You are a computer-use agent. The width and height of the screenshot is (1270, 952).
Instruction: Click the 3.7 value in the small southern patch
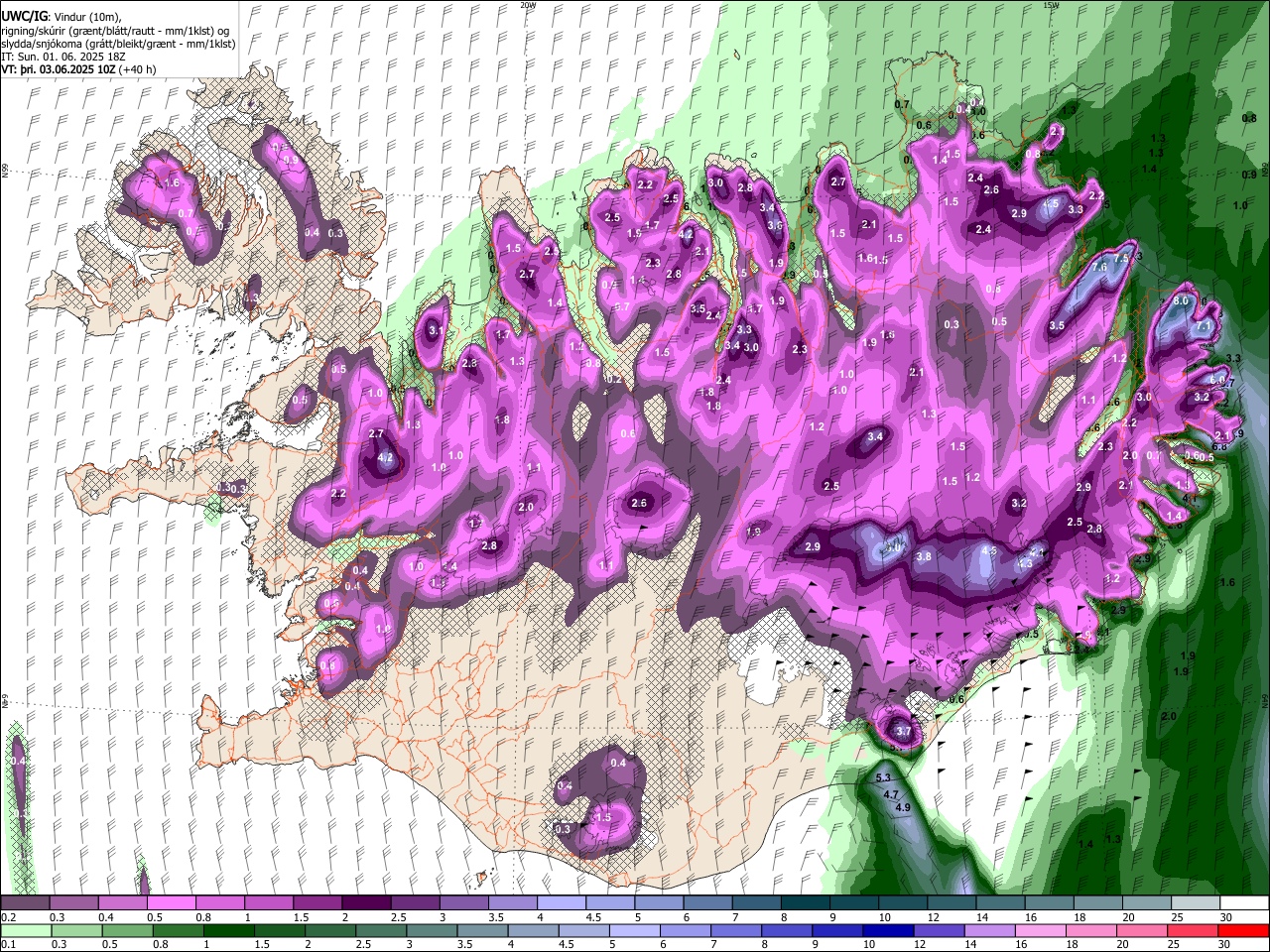(903, 732)
